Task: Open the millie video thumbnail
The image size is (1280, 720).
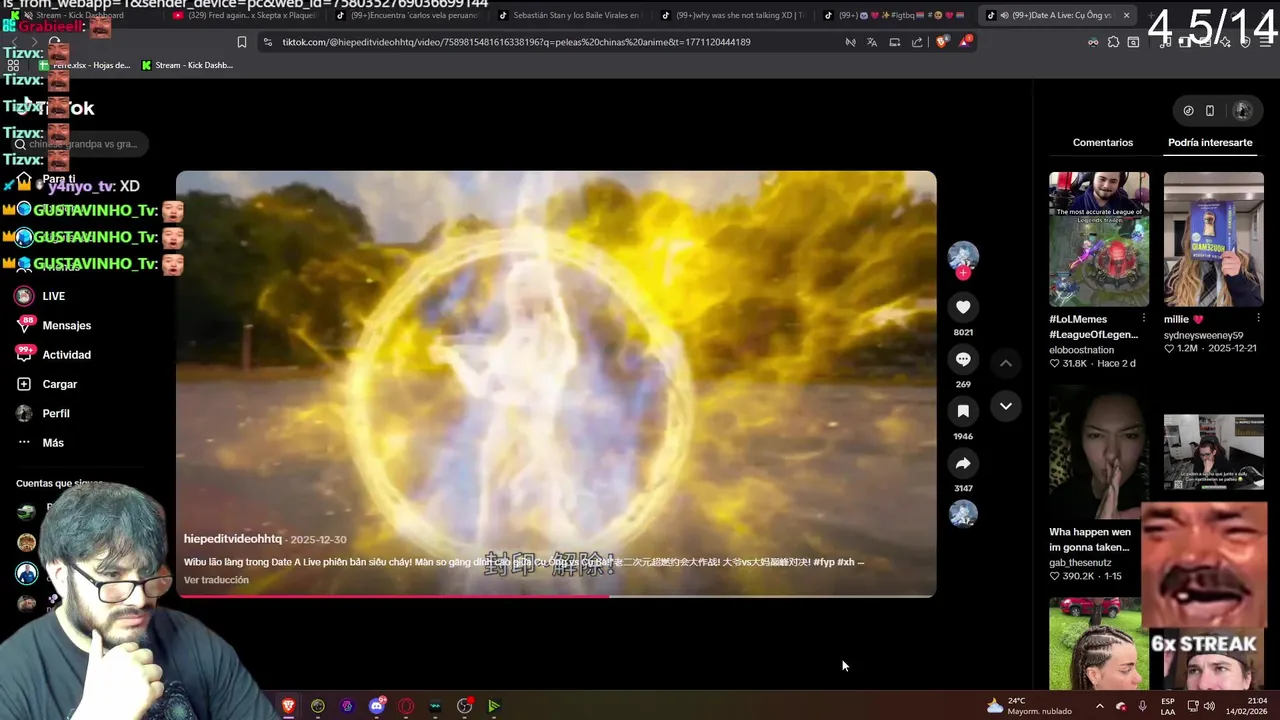Action: pos(1213,239)
